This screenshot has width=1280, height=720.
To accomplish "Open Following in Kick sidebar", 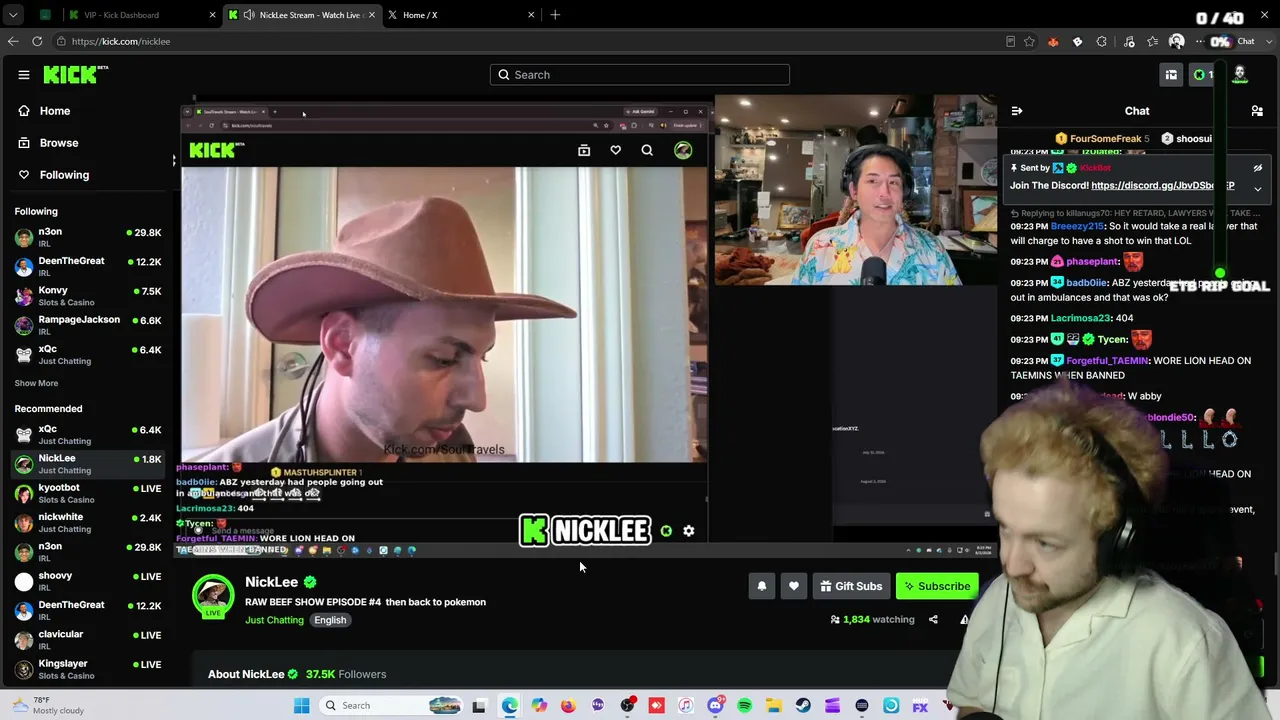I will tap(64, 175).
